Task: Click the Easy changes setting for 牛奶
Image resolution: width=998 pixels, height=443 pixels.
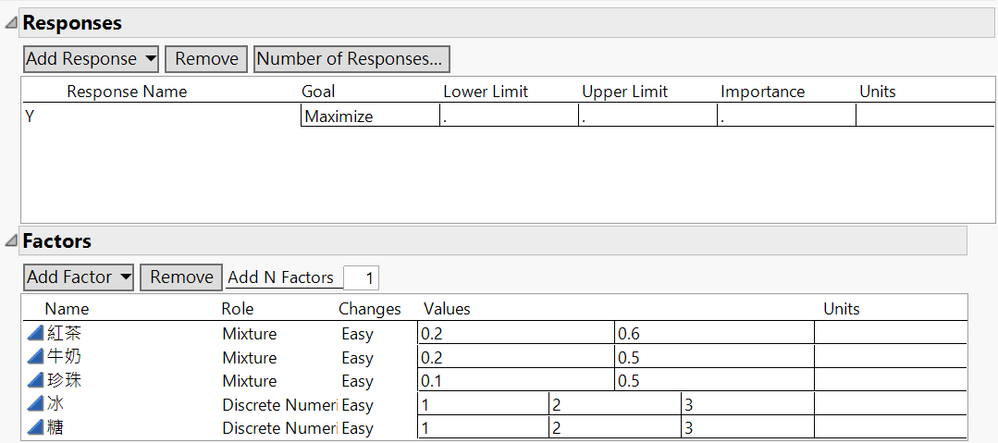Action: click(x=357, y=358)
